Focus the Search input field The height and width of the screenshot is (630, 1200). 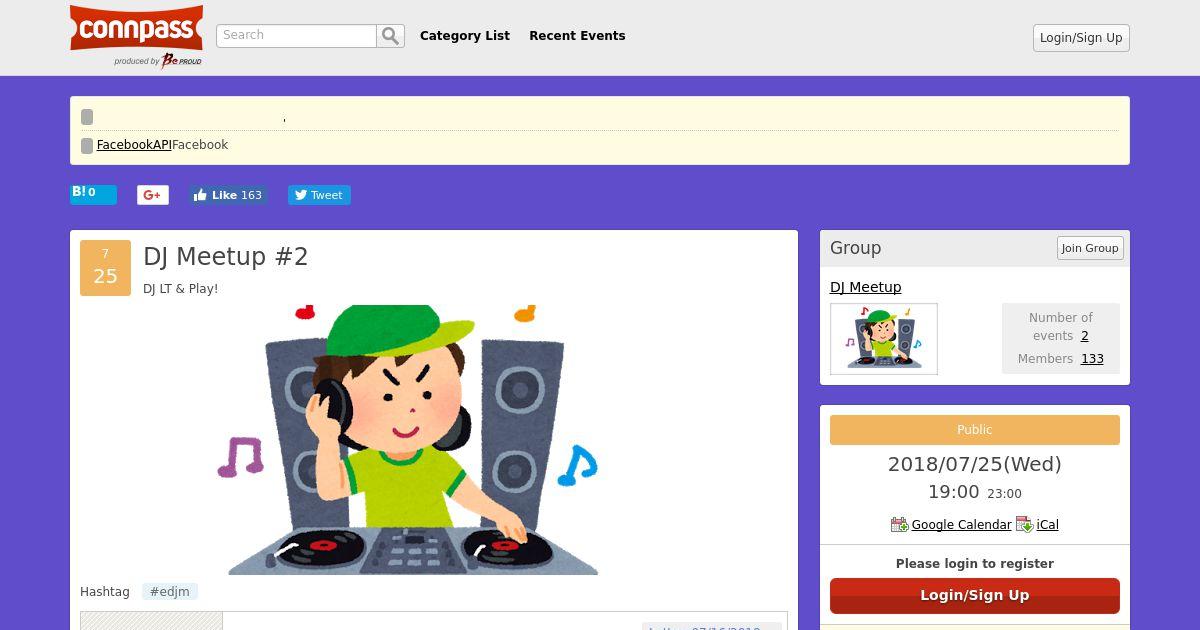point(296,36)
